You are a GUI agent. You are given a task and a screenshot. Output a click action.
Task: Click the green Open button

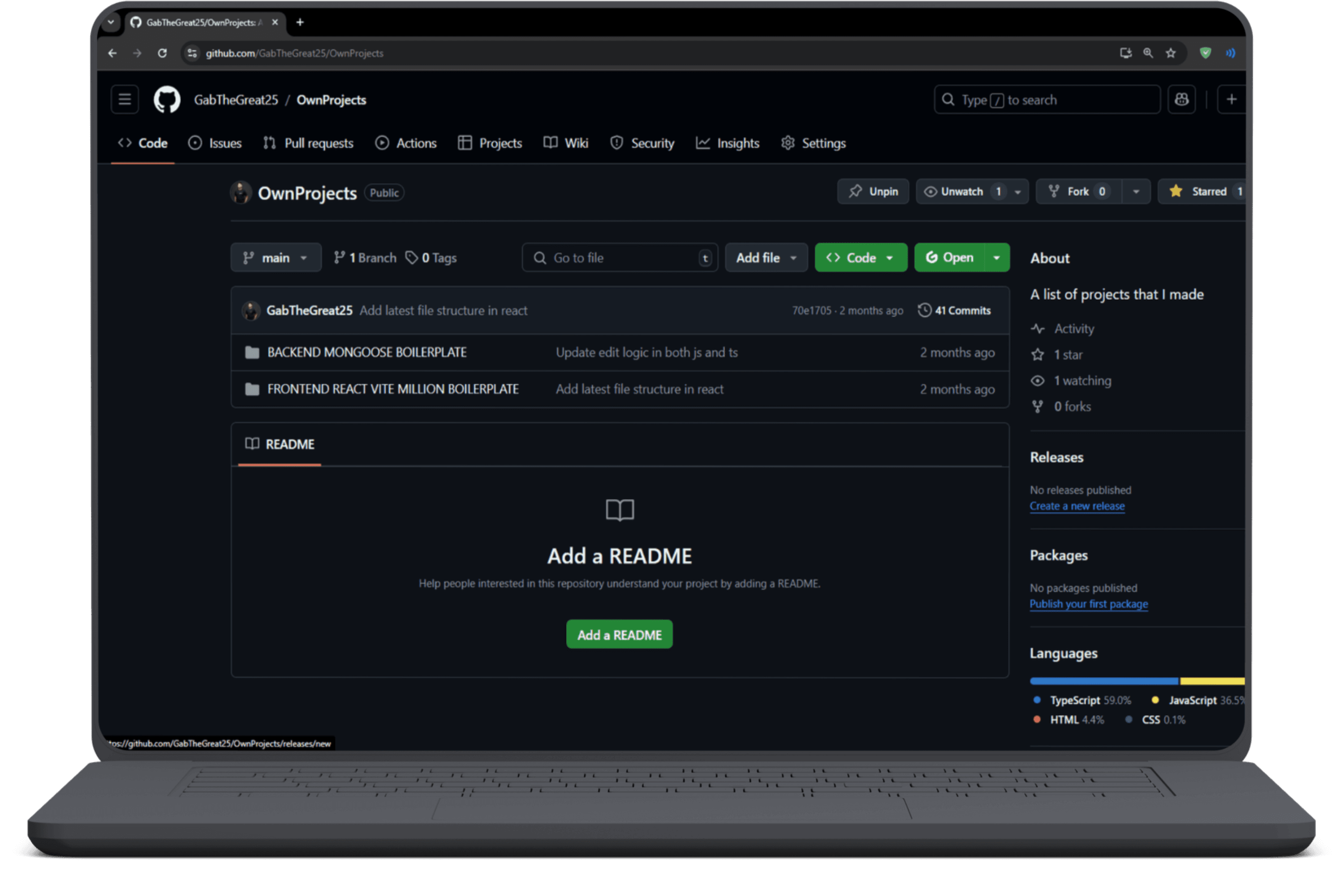coord(949,258)
